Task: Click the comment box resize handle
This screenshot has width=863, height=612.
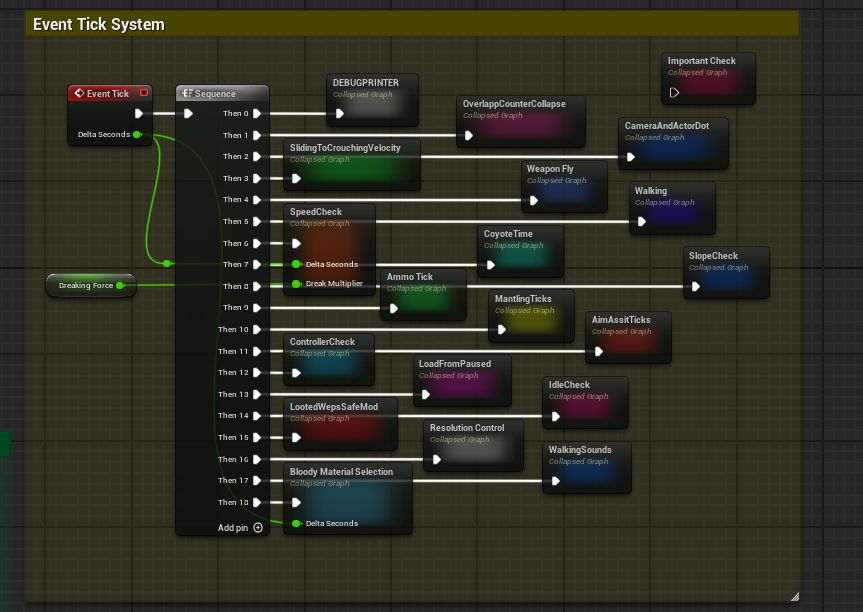Action: pyautogui.click(x=794, y=596)
